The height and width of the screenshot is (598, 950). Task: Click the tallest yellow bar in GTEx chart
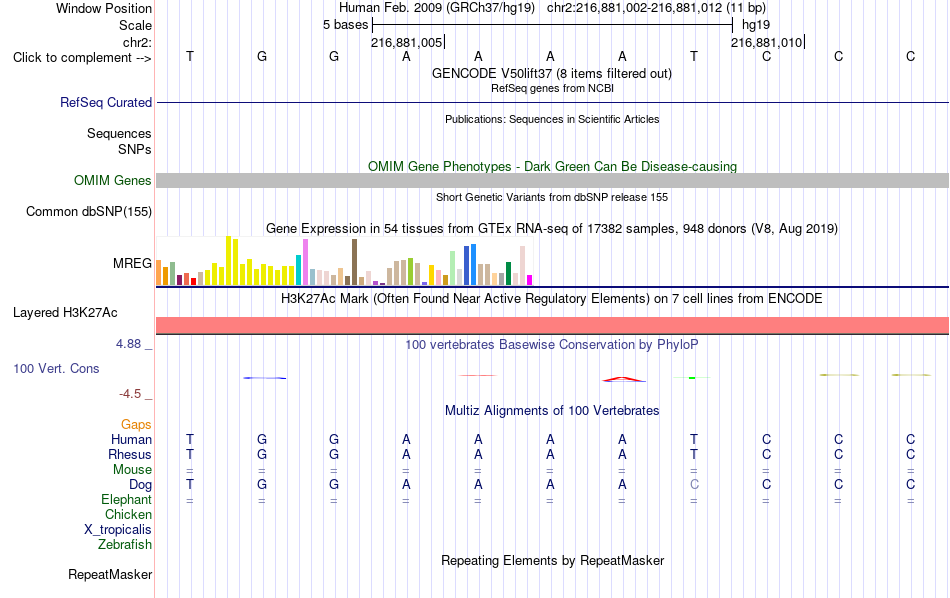click(228, 261)
